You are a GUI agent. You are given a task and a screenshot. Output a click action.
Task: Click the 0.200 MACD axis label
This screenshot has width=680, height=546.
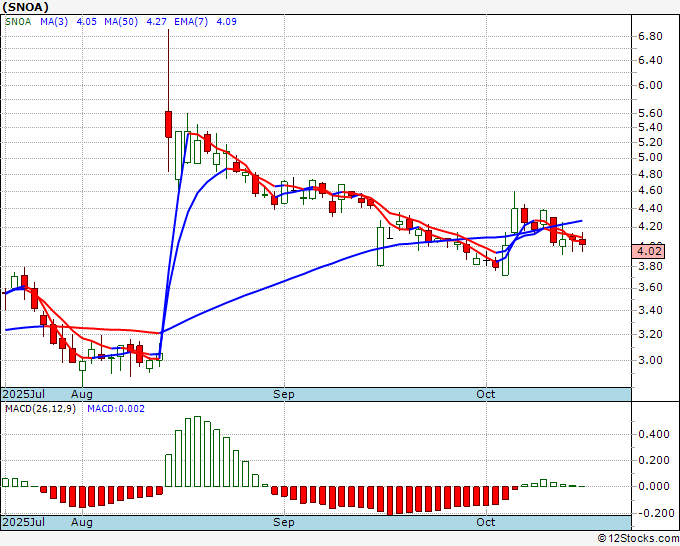(654, 461)
